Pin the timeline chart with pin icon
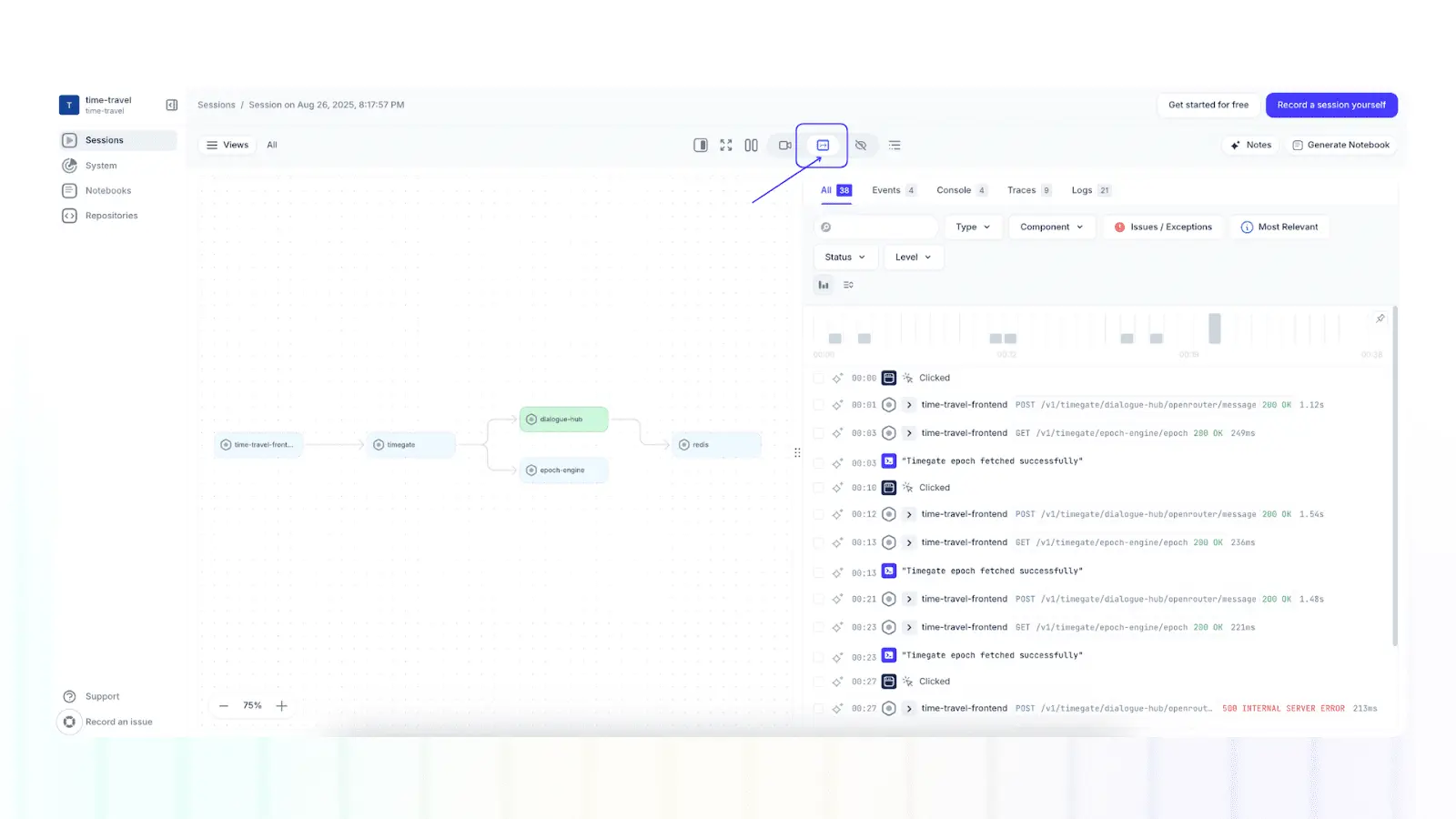The width and height of the screenshot is (1456, 819). coord(1380,318)
